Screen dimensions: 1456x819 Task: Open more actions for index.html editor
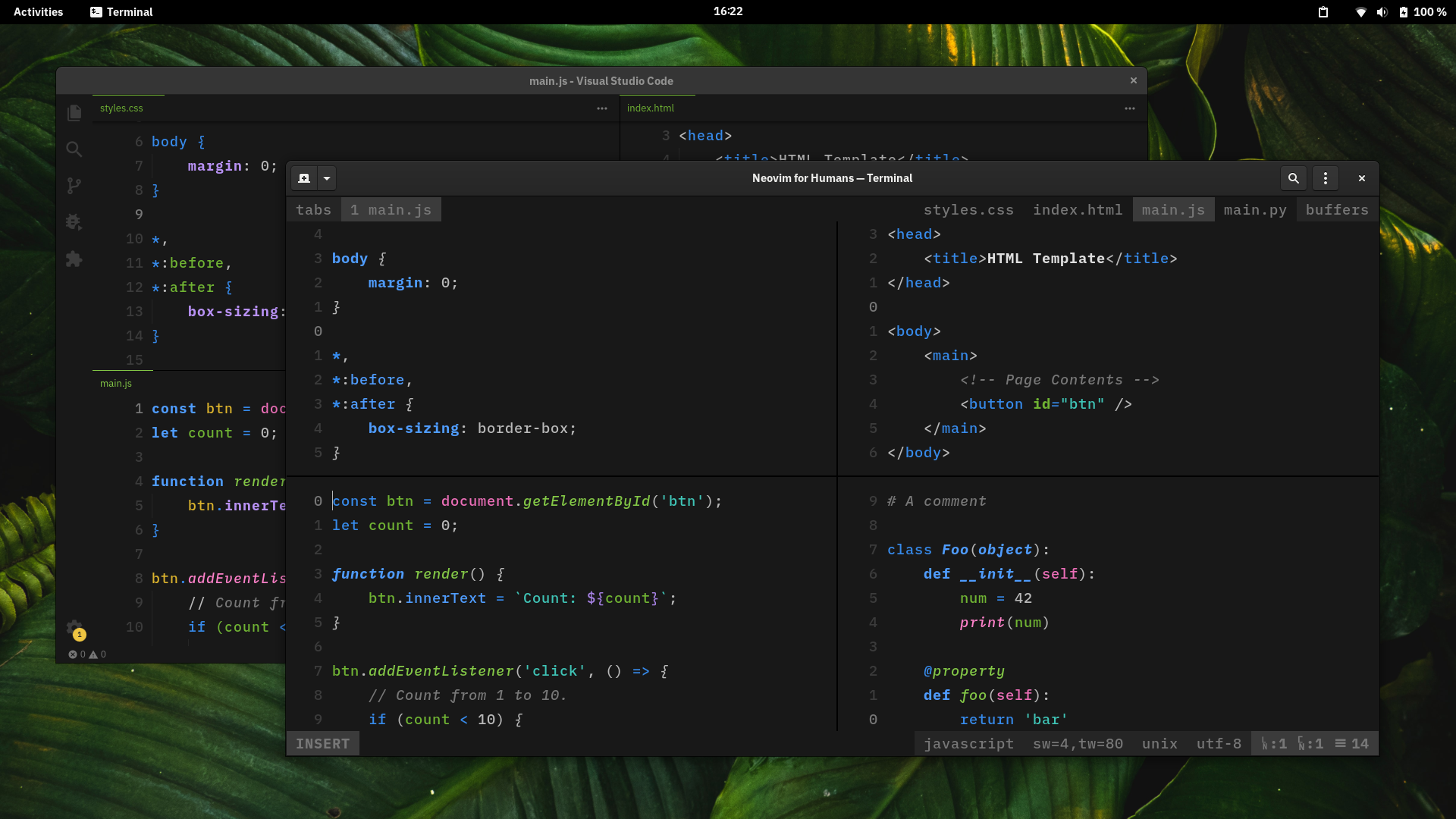pos(1130,108)
